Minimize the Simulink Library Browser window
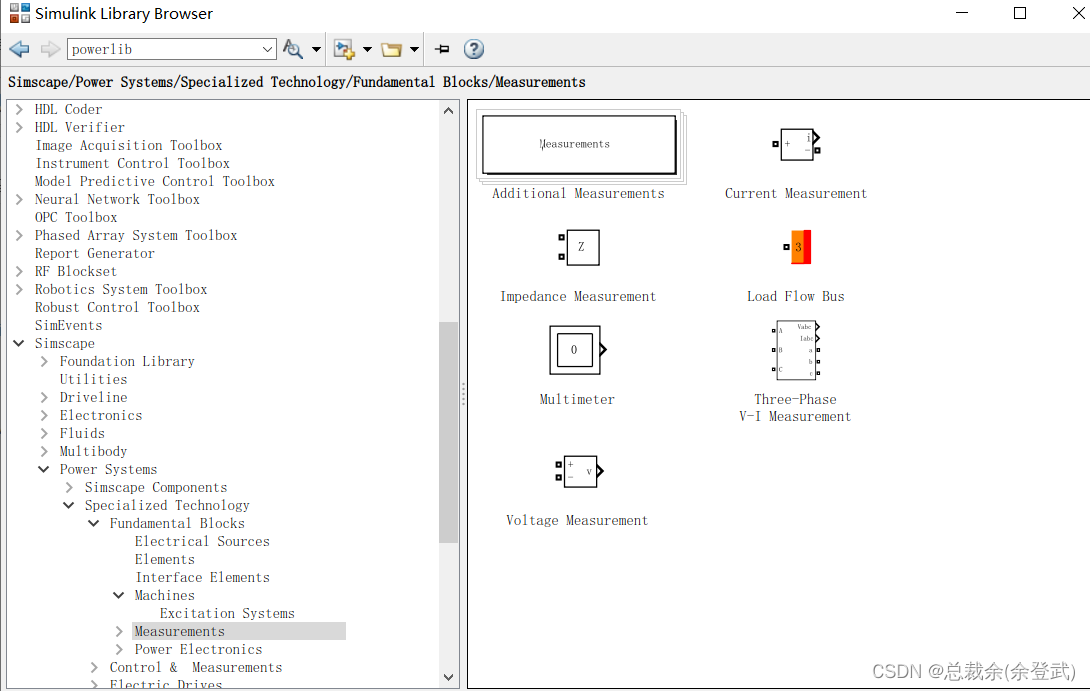The image size is (1090, 691). (962, 13)
